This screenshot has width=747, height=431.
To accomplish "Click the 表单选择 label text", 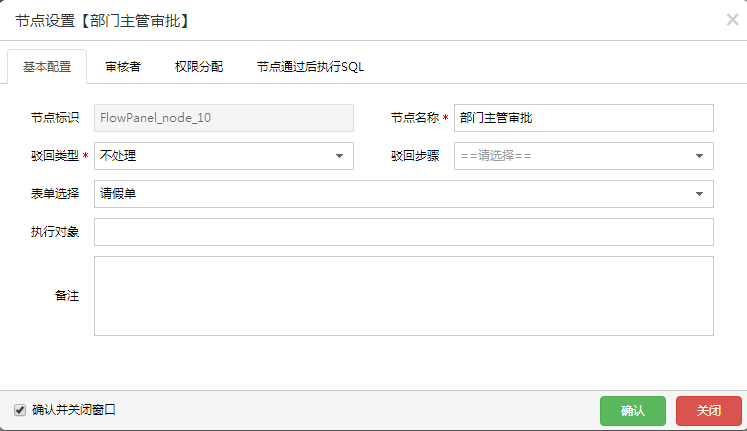I will click(x=55, y=194).
